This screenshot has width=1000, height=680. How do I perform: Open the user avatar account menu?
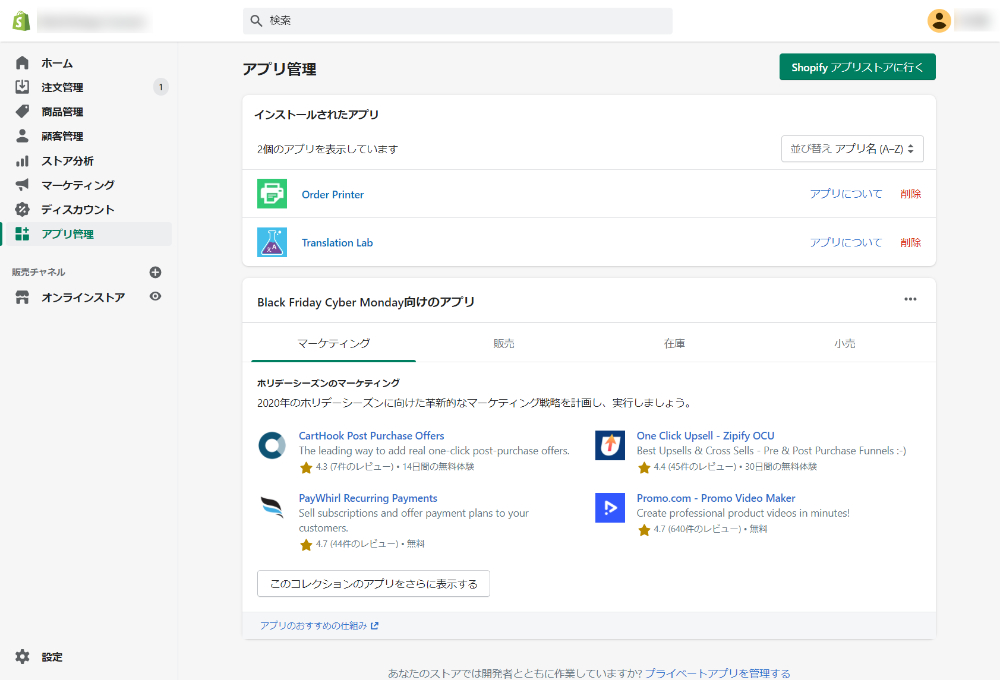coord(939,20)
